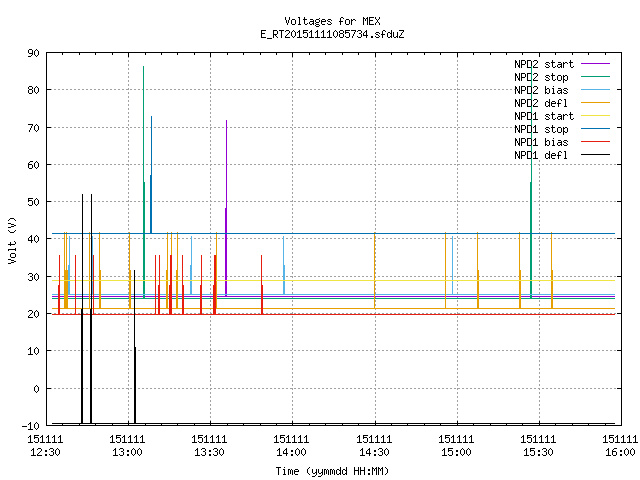Click the light blue NPD2 bias legend line
The image size is (640, 480).
coord(595,89)
